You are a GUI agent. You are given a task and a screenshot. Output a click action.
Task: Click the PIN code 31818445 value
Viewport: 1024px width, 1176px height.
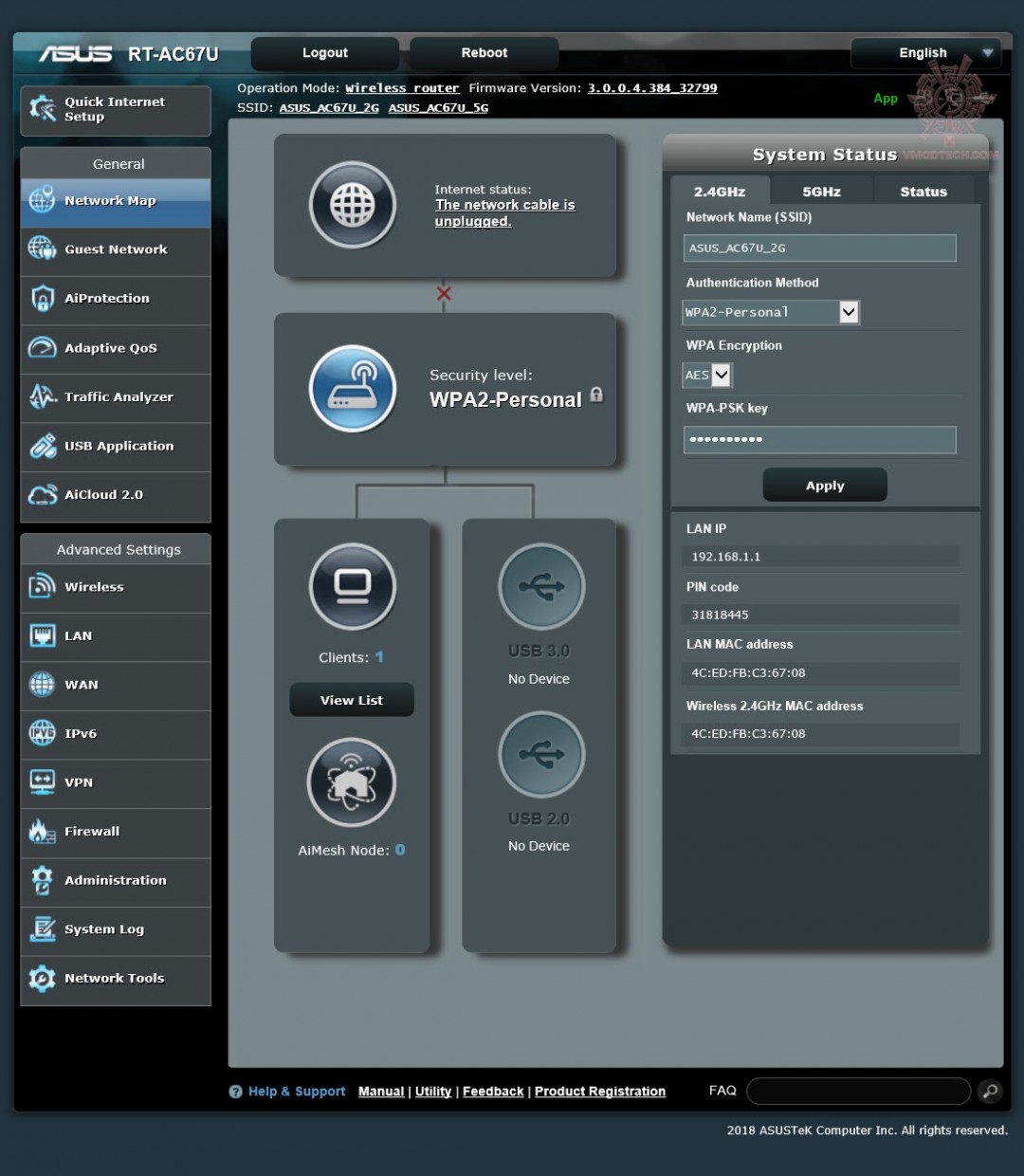coord(720,615)
